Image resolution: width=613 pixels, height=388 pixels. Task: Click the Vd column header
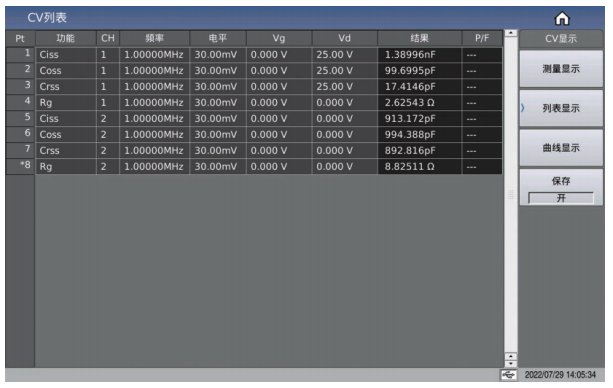coord(344,38)
